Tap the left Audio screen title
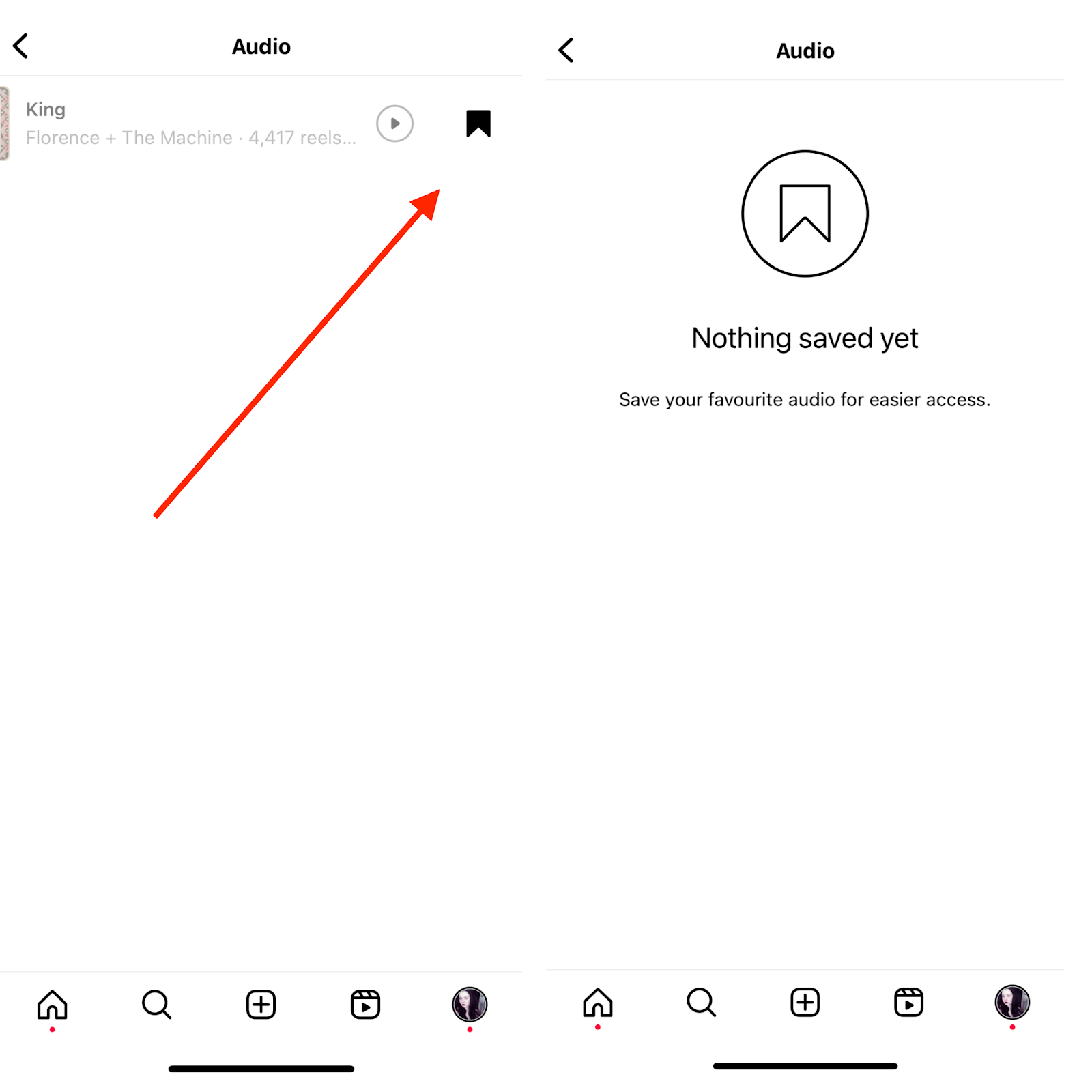This screenshot has height=1092, width=1092. 261,46
